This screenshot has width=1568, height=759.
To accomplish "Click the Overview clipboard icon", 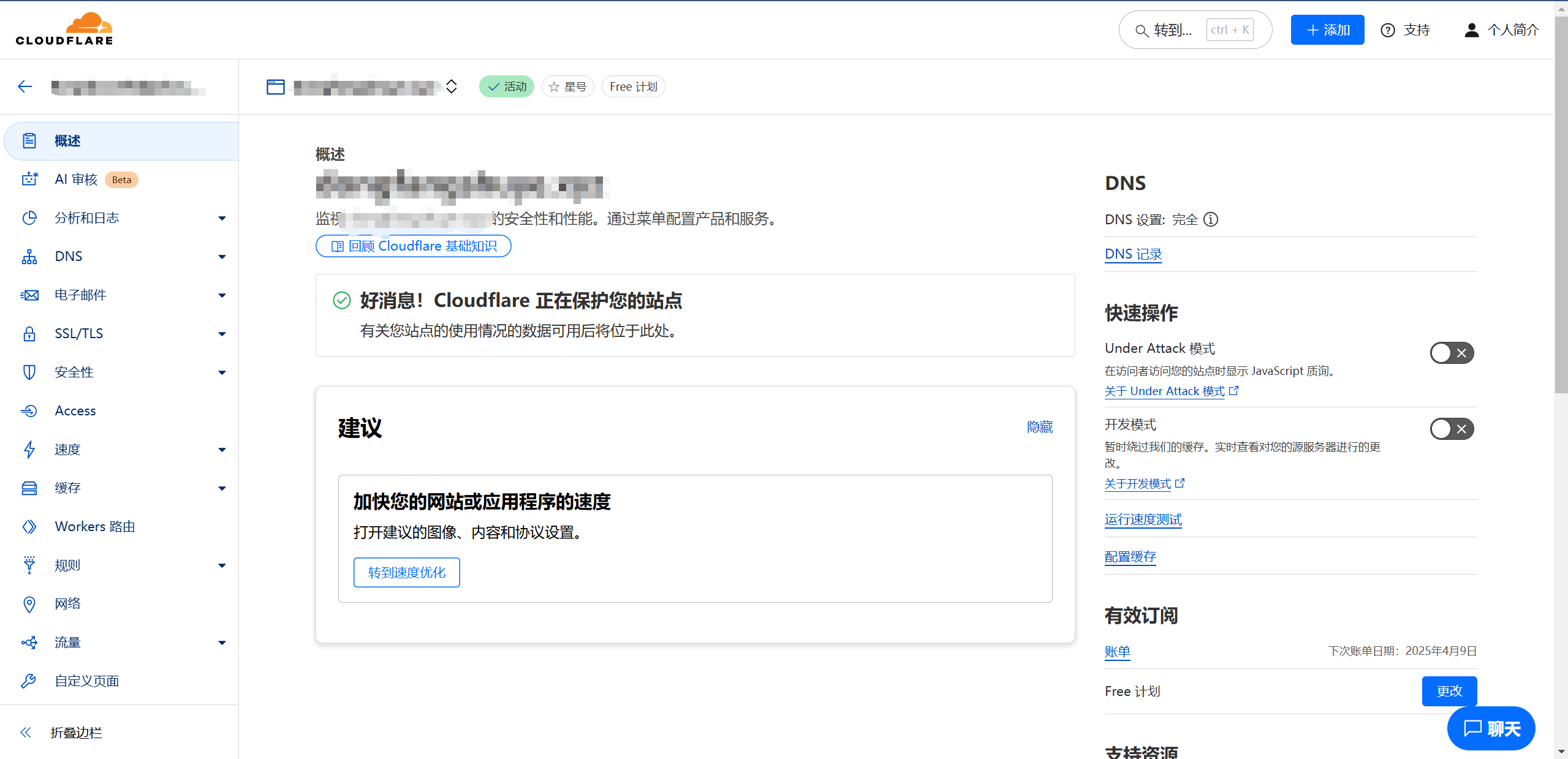I will [29, 141].
